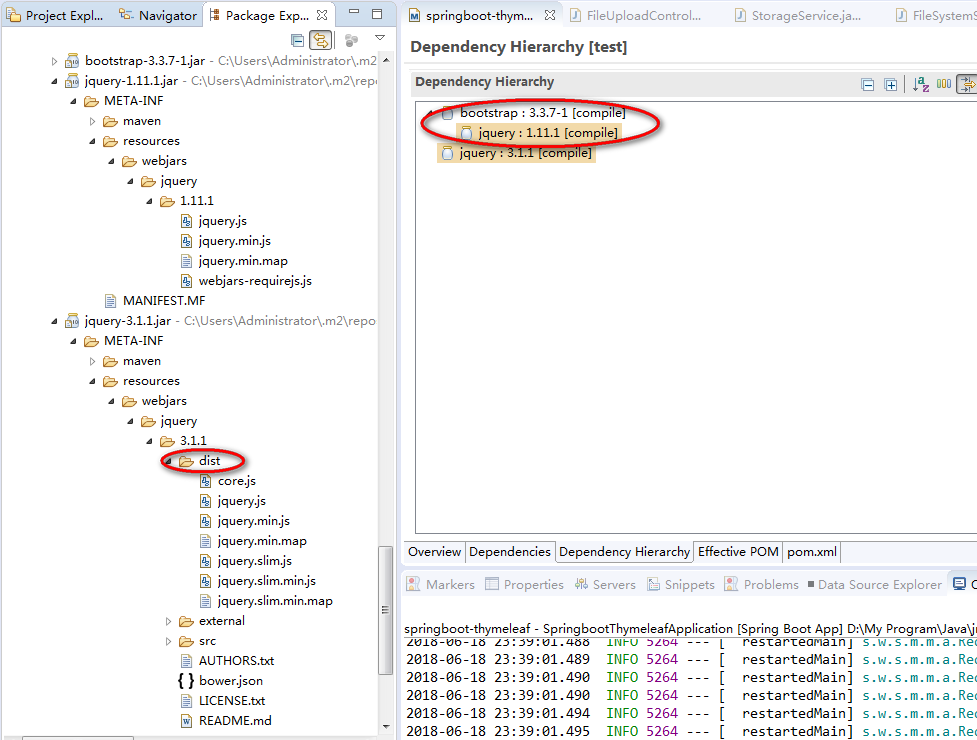
Task: Expand bootstrap-3.3.7-1.jar node
Action: click(x=54, y=61)
